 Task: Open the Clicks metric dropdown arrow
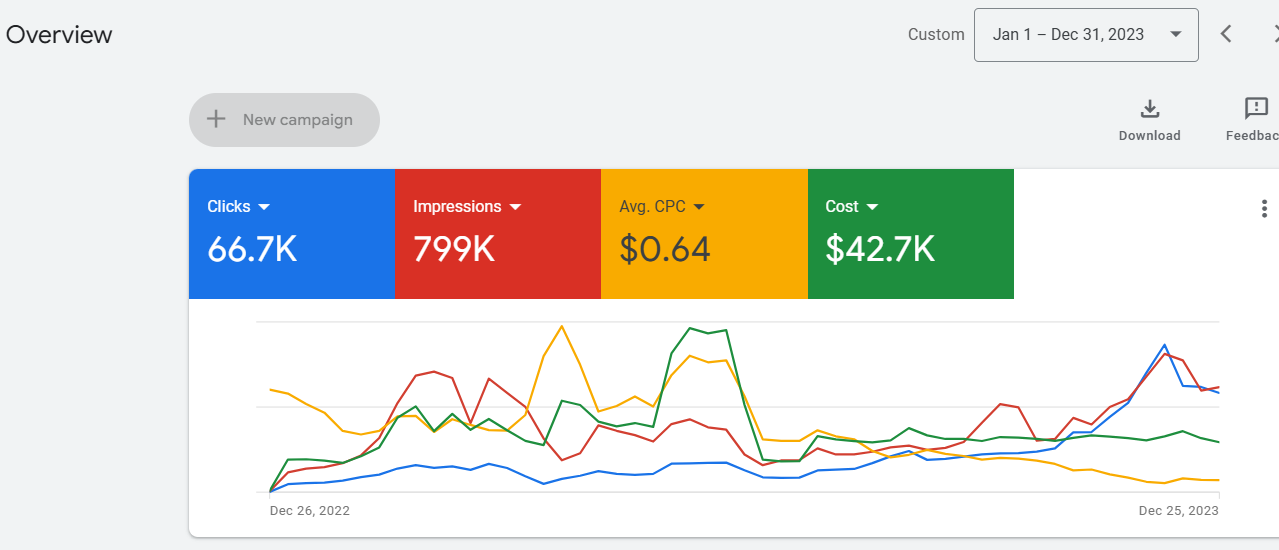coord(265,207)
